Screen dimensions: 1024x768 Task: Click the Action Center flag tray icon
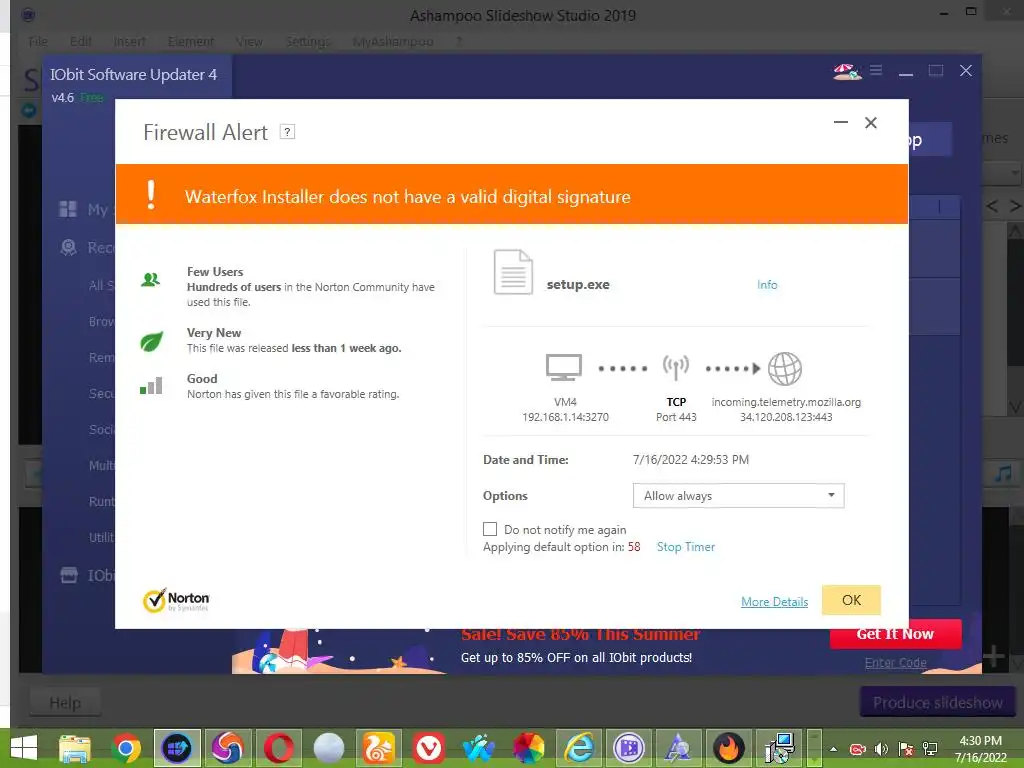(x=906, y=749)
